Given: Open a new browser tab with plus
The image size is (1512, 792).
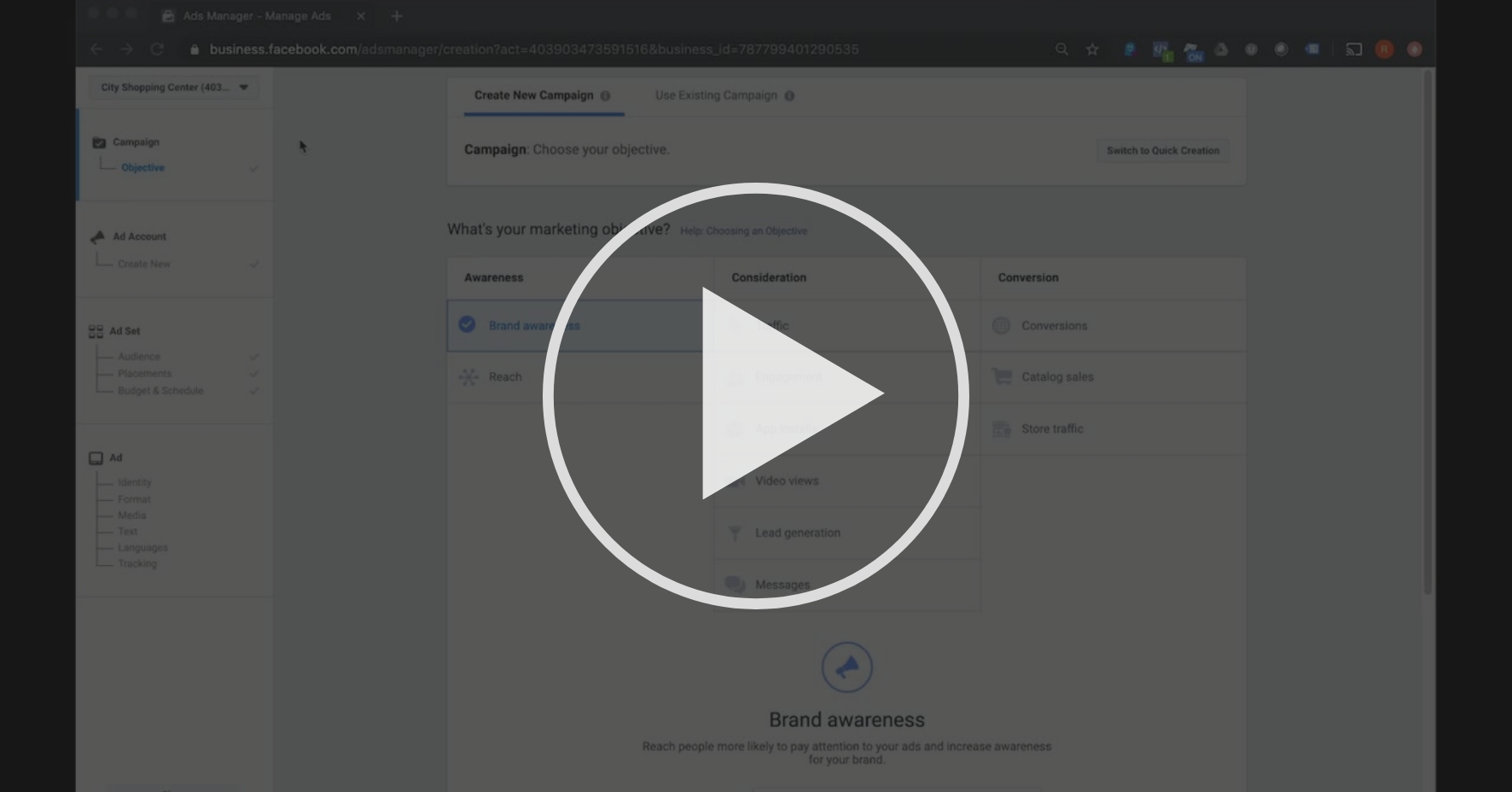Looking at the screenshot, I should (396, 15).
